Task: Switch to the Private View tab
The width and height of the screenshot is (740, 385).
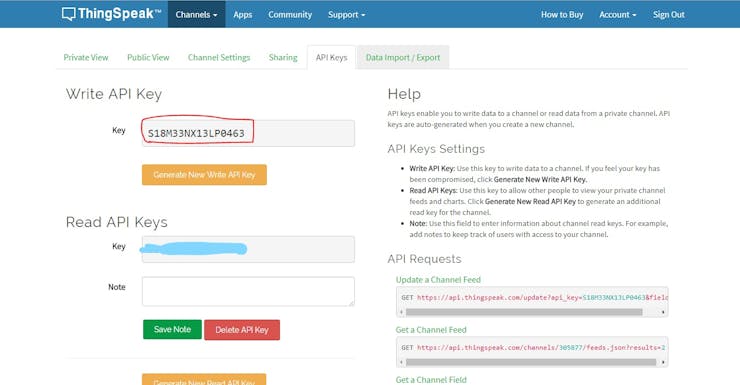Action: tap(86, 58)
